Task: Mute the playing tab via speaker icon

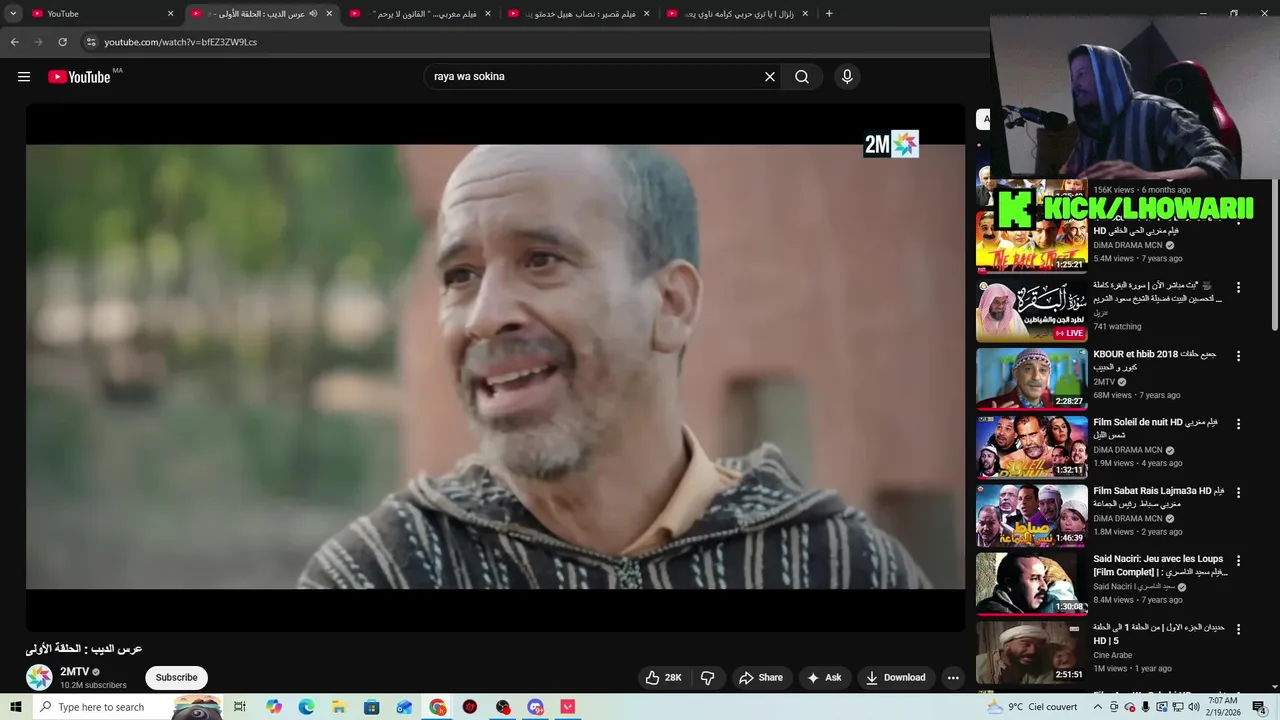Action: (313, 14)
